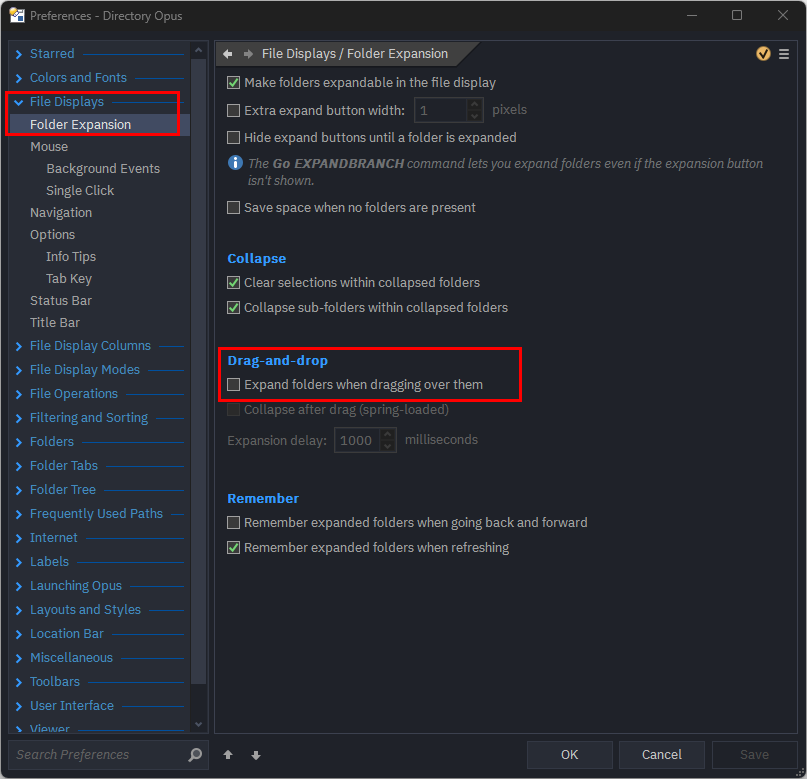Click the category list scroll-up arrow

198,50
